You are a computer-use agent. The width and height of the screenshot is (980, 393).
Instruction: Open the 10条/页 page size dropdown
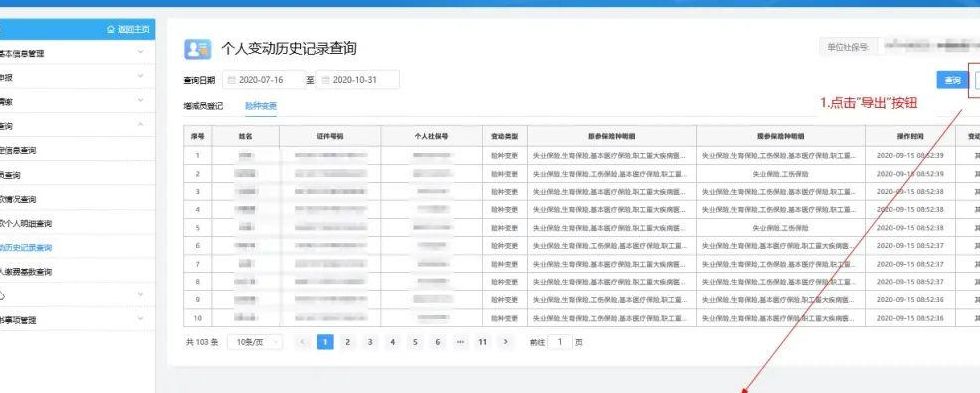coord(254,342)
